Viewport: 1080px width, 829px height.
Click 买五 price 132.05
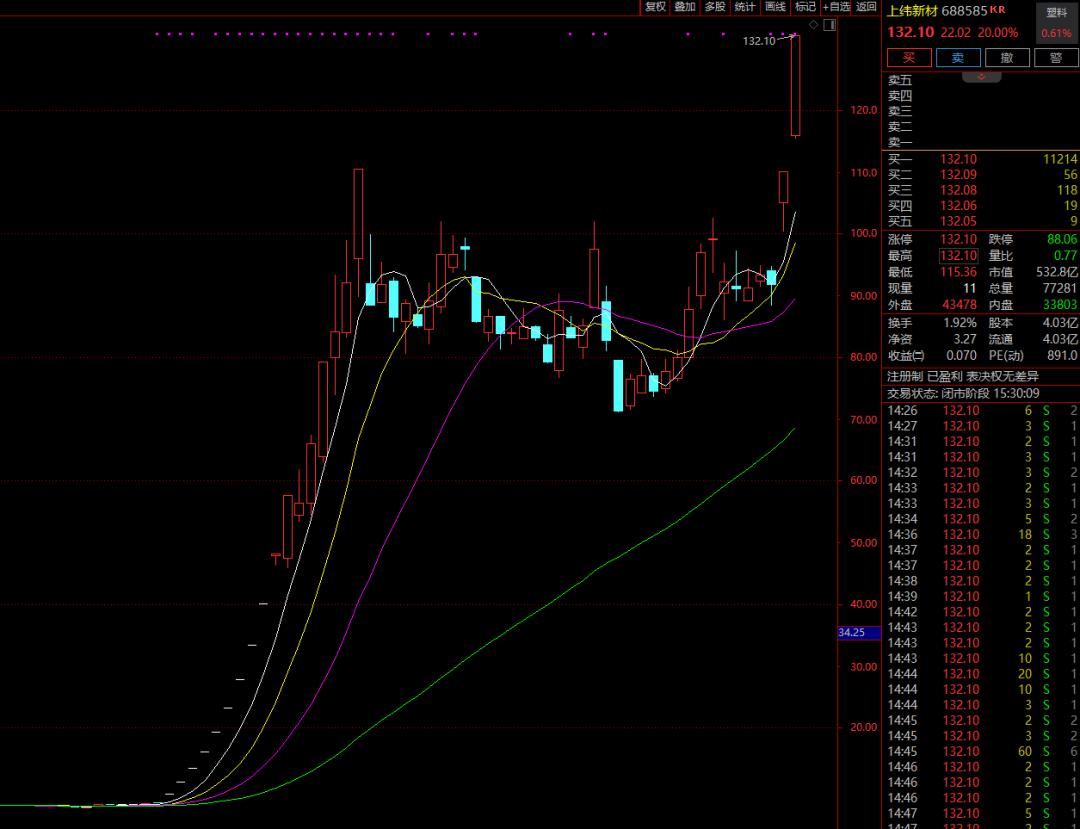pyautogui.click(x=958, y=222)
